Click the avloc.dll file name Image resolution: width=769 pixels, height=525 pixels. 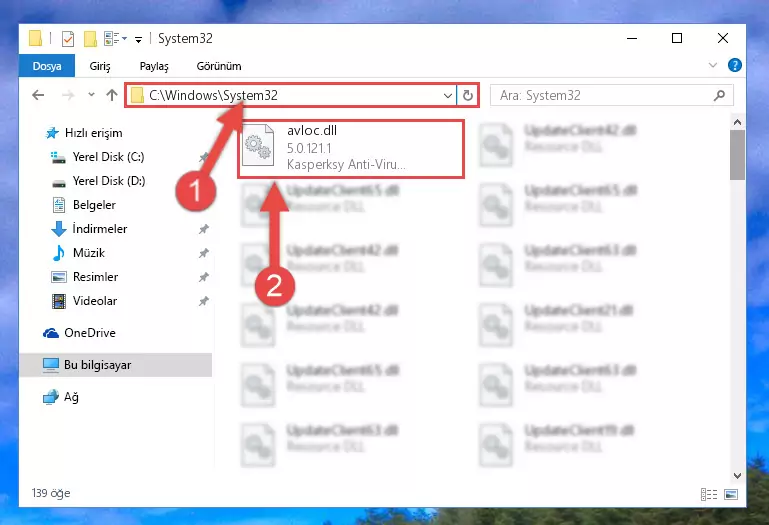pos(312,131)
